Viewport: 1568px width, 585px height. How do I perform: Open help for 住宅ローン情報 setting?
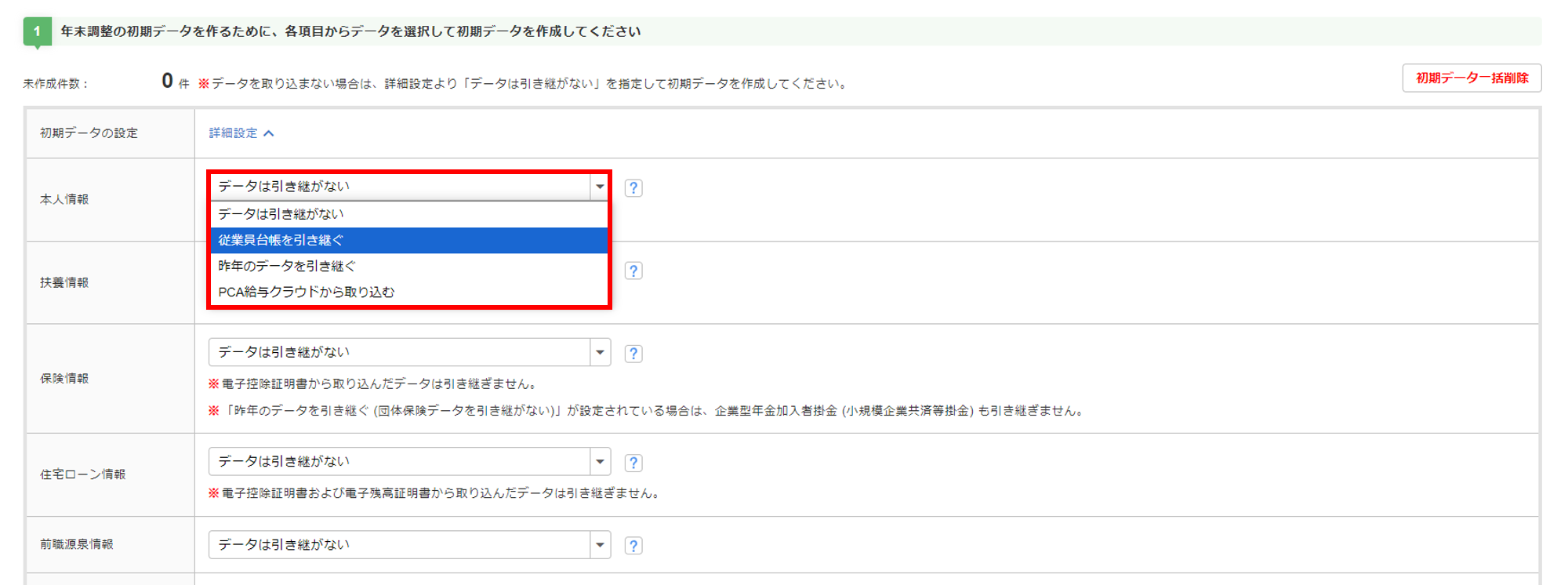(633, 463)
